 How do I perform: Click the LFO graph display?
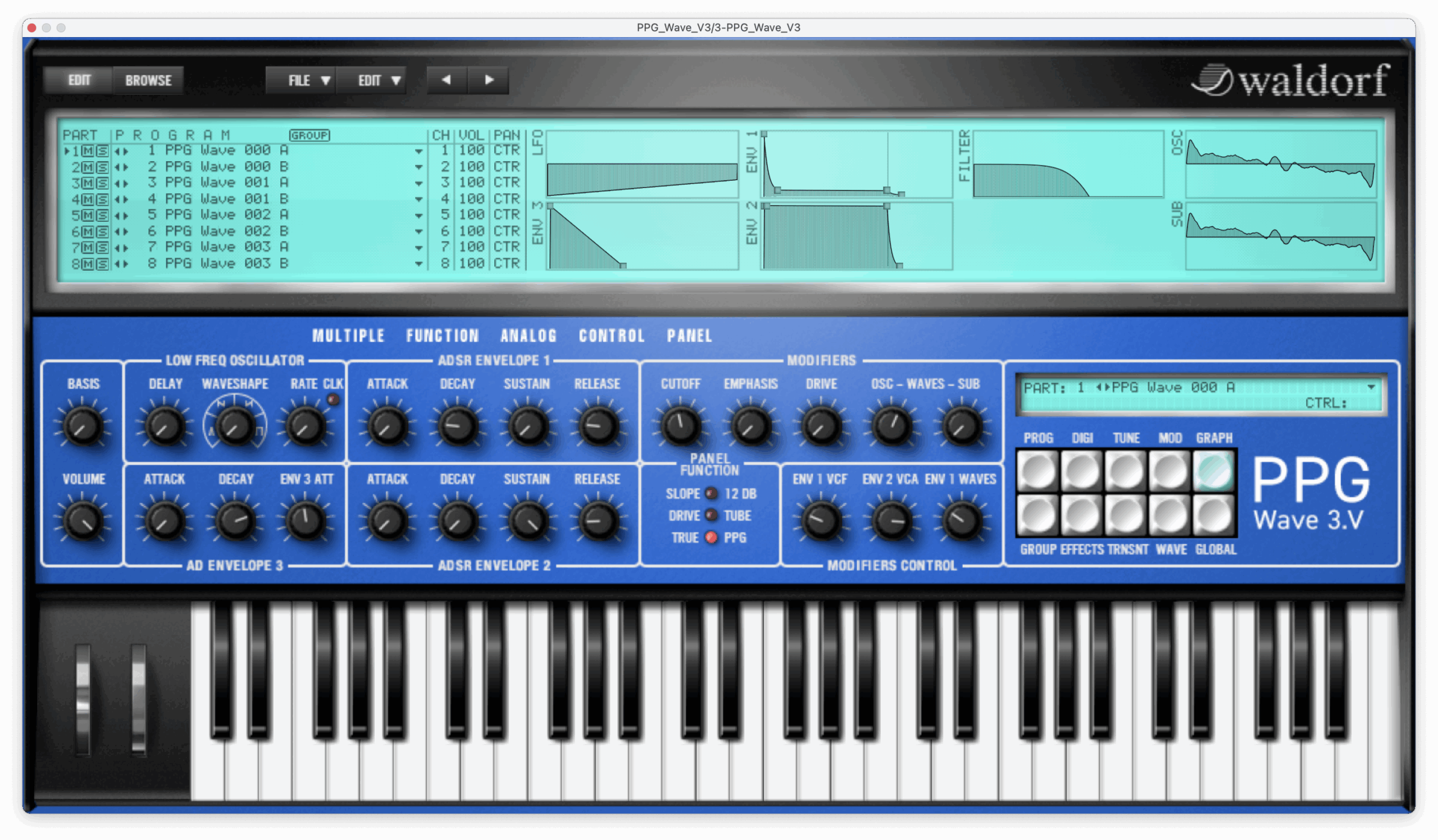click(642, 164)
